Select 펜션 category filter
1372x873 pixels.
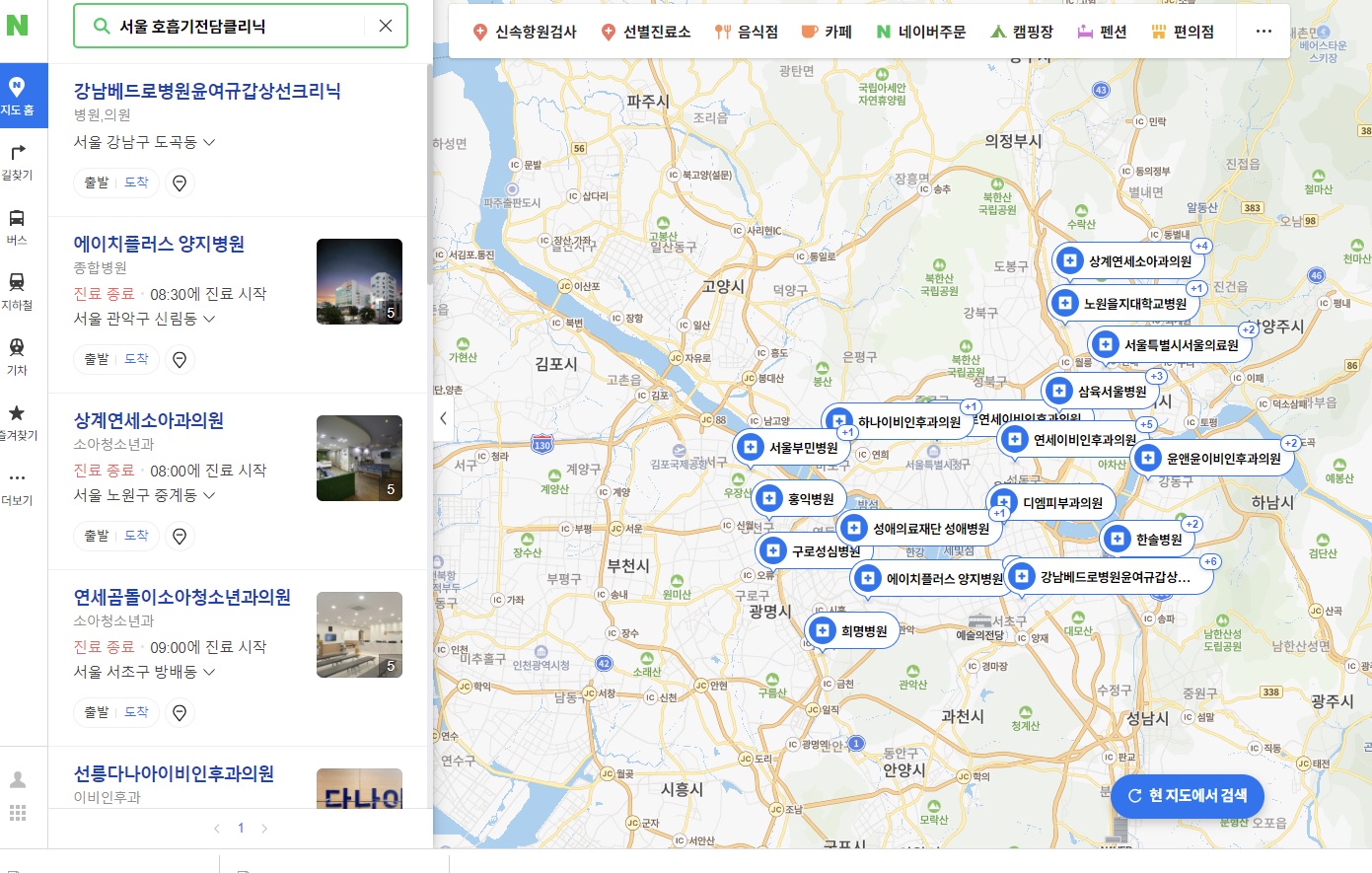coord(1102,32)
